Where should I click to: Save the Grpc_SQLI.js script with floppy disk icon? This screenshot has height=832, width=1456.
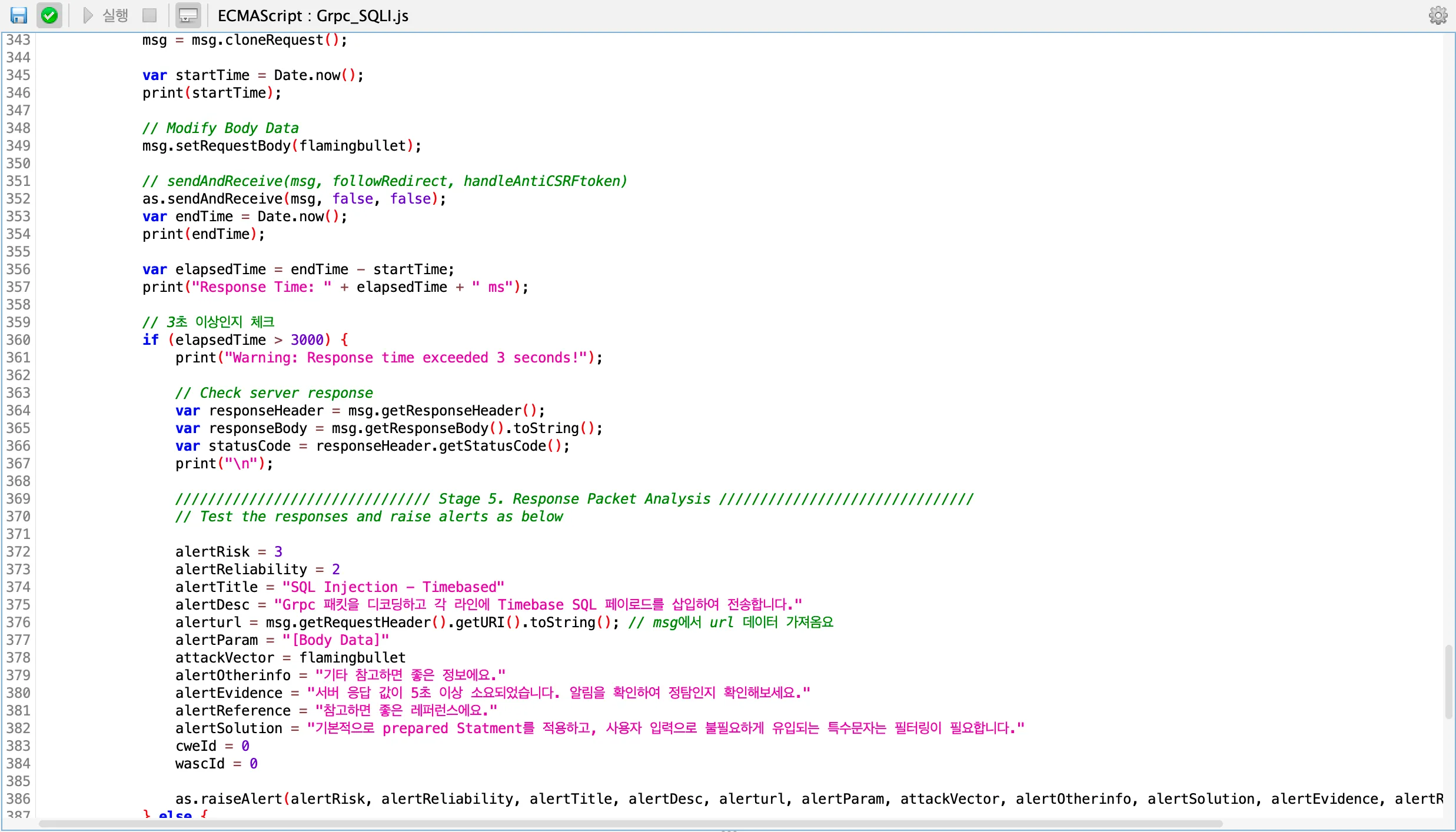(18, 15)
